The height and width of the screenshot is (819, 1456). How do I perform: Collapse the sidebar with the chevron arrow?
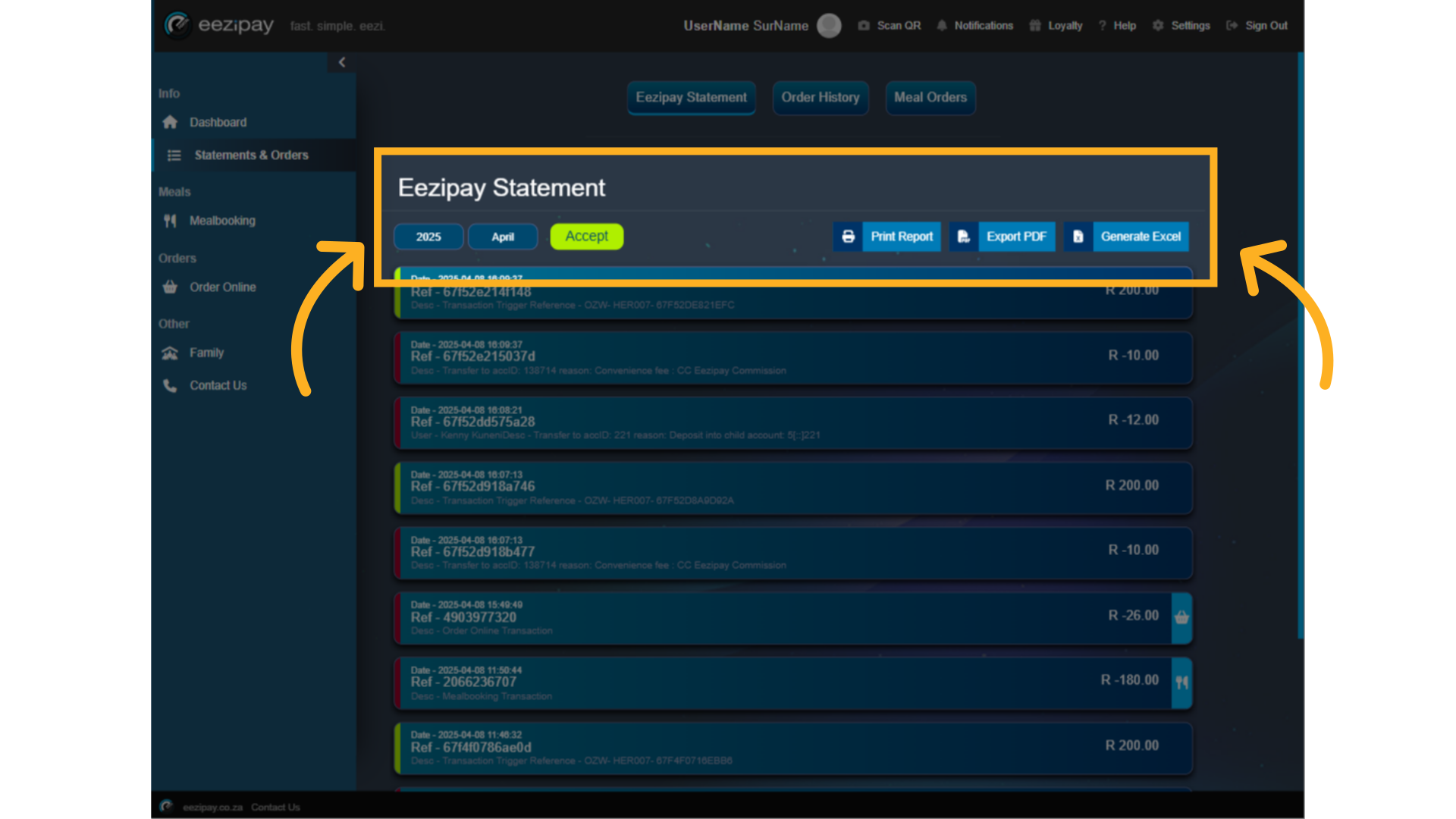342,61
